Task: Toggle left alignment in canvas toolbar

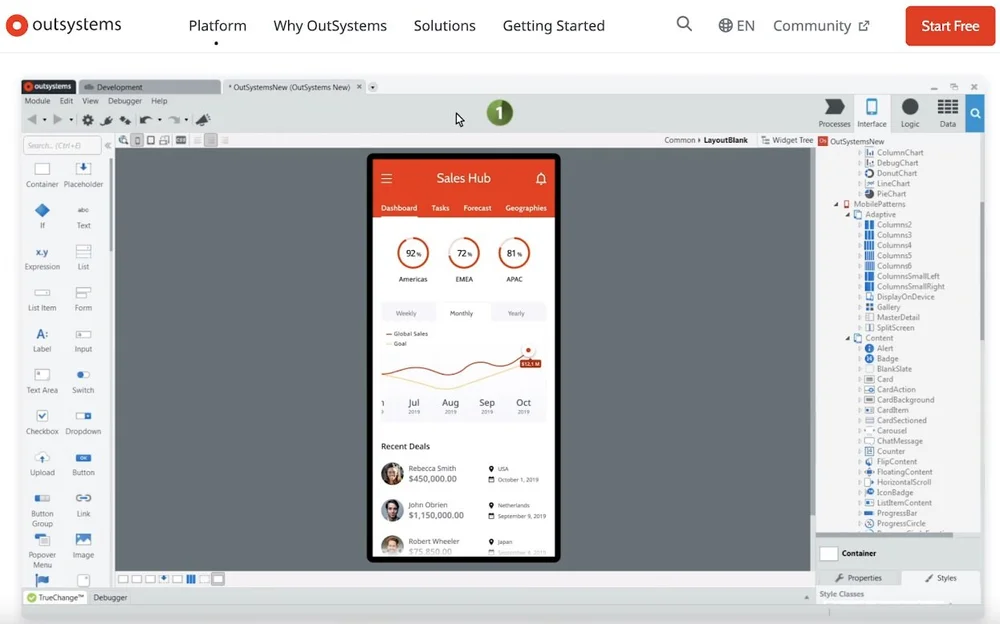Action: pos(197,140)
